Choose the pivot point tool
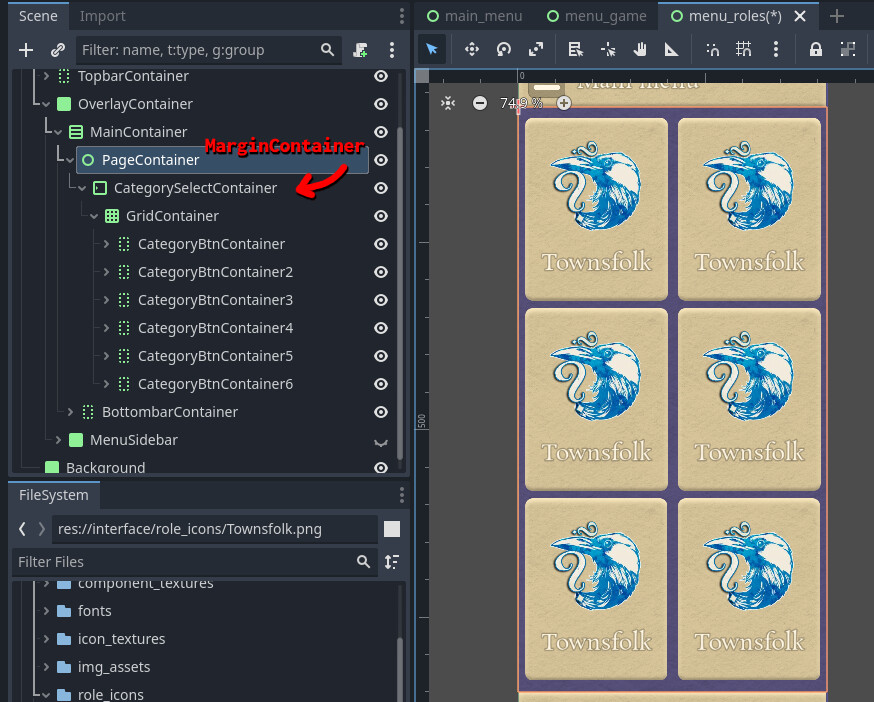This screenshot has width=874, height=702. (608, 49)
